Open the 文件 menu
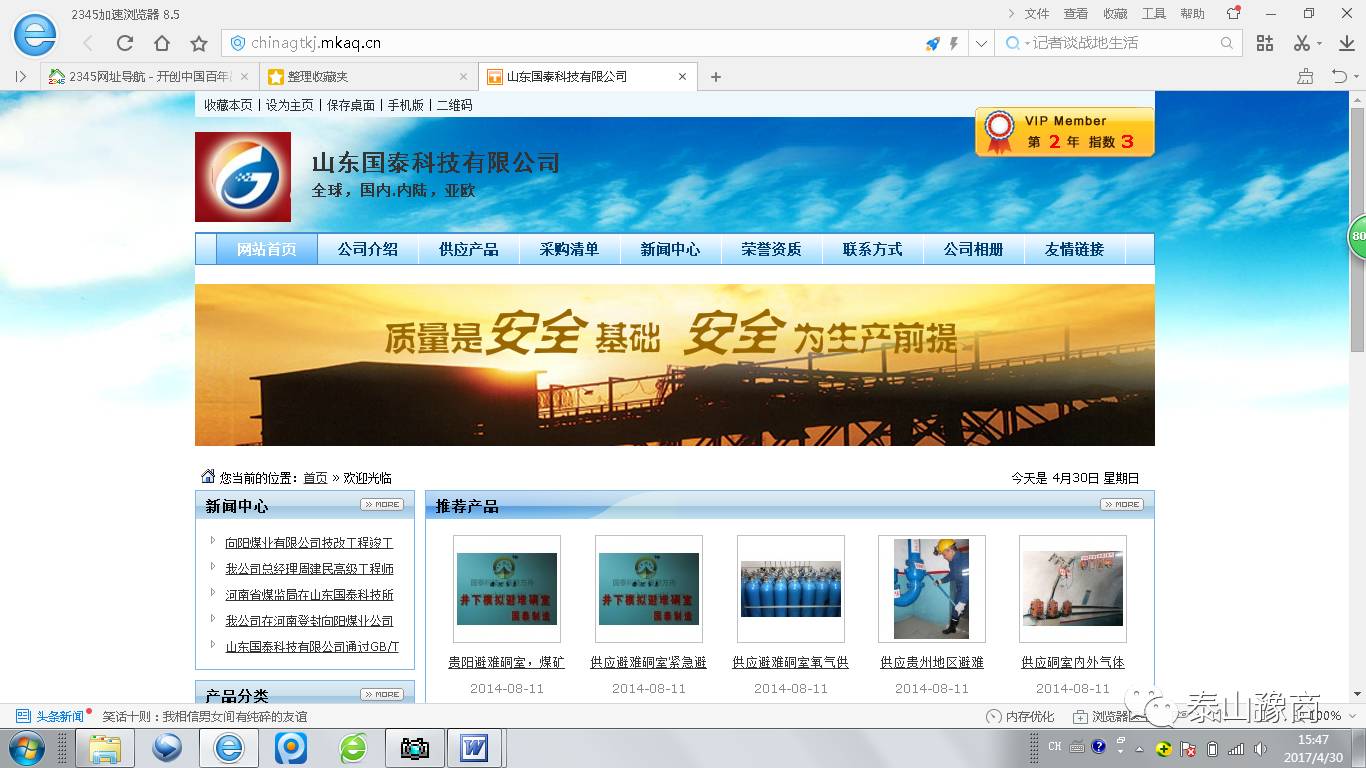 coord(1037,13)
